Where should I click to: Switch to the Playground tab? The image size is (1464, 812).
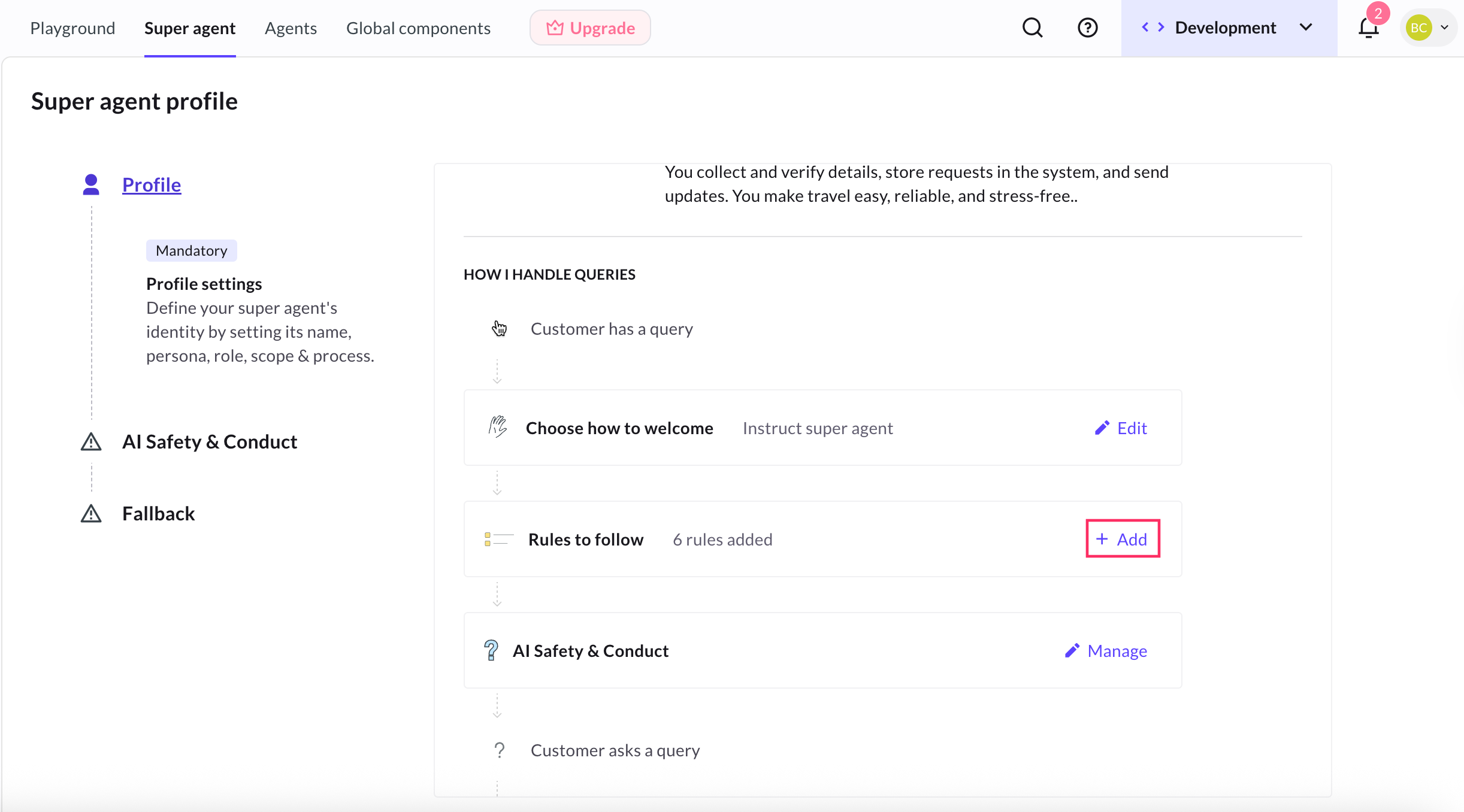pos(72,28)
